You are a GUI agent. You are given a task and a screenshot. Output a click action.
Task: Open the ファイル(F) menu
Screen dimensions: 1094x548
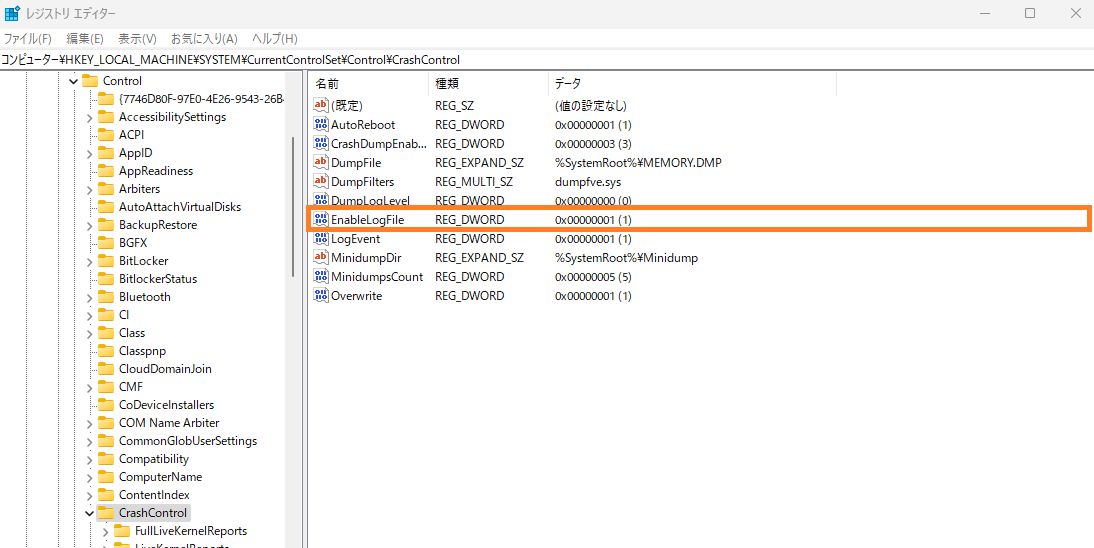[x=27, y=39]
